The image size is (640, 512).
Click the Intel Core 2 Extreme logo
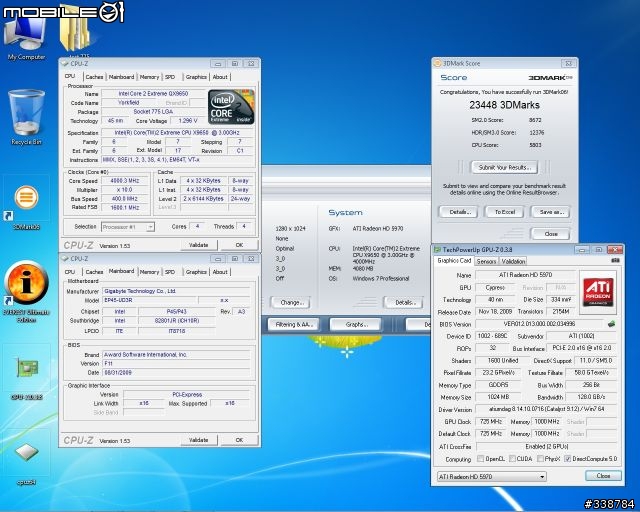pyautogui.click(x=231, y=107)
